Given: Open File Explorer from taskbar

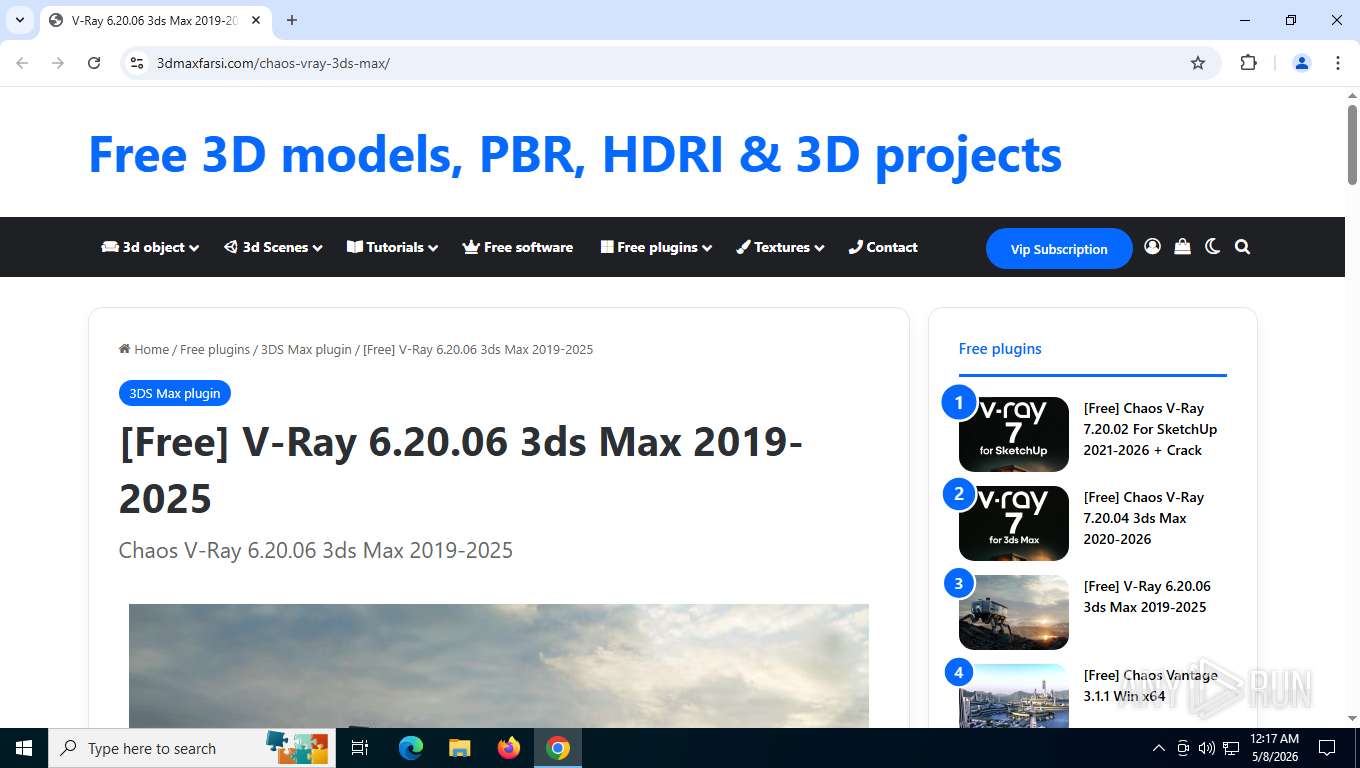Looking at the screenshot, I should pos(459,748).
